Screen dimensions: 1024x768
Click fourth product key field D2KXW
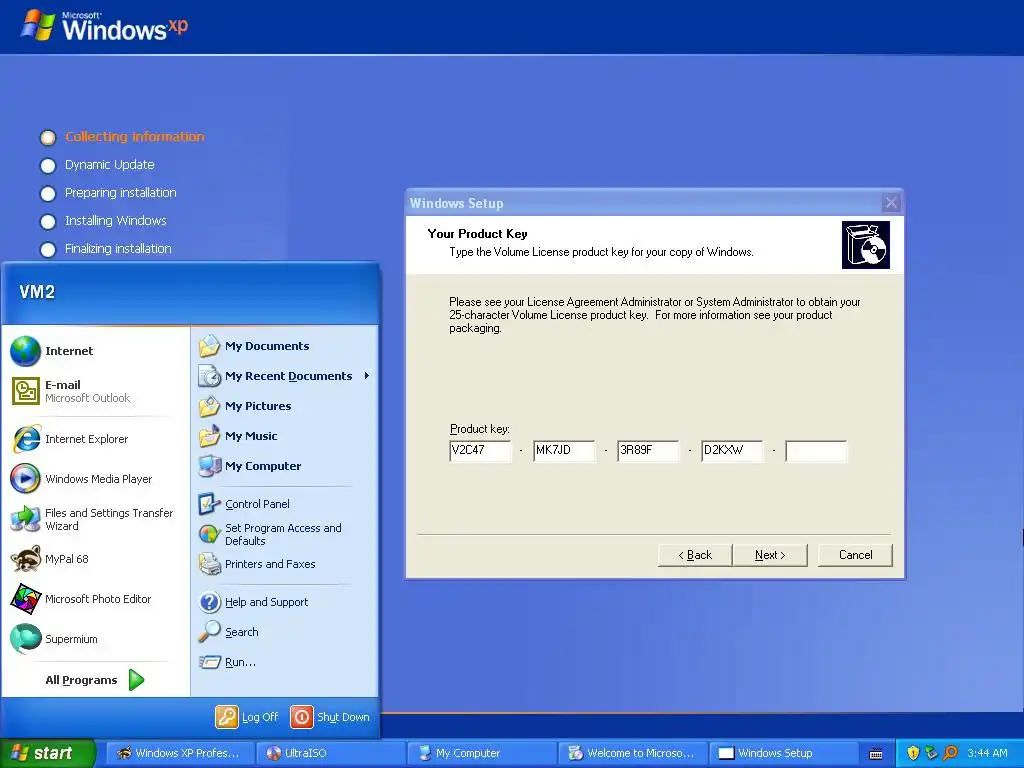[732, 451]
